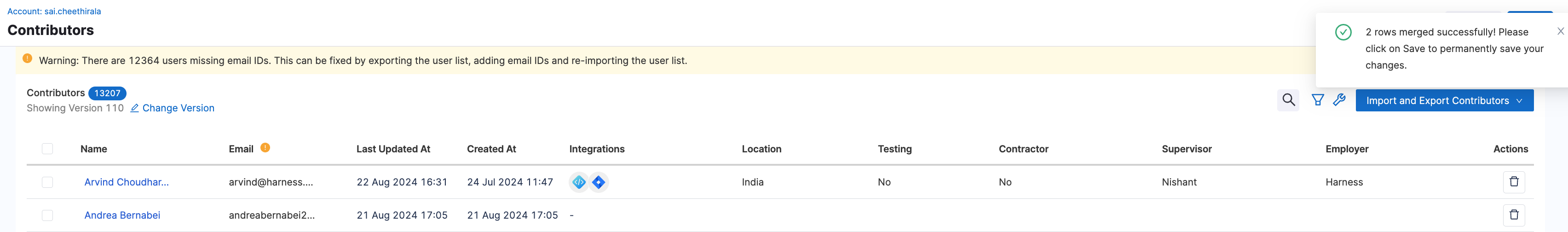Open the contributors search icon
Viewport: 1568px width, 232px height.
(1288, 100)
